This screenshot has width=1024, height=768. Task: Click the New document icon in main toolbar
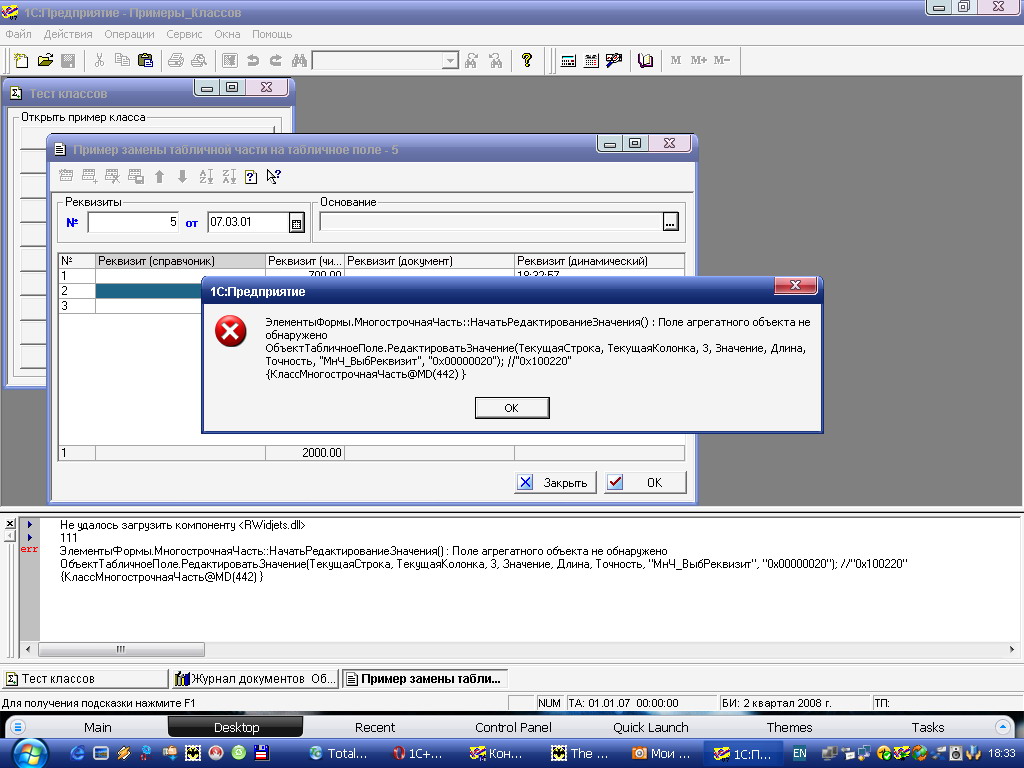(x=22, y=60)
